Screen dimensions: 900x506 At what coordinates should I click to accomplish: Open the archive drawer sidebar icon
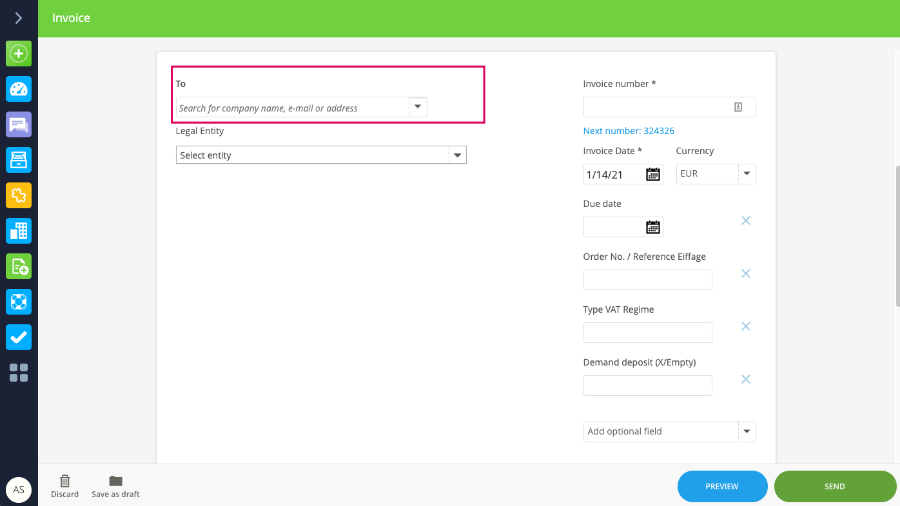tap(19, 160)
